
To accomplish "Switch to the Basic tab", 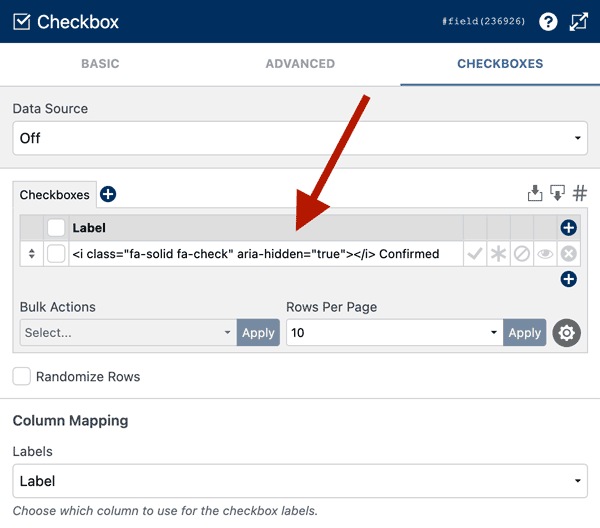I will click(x=100, y=64).
